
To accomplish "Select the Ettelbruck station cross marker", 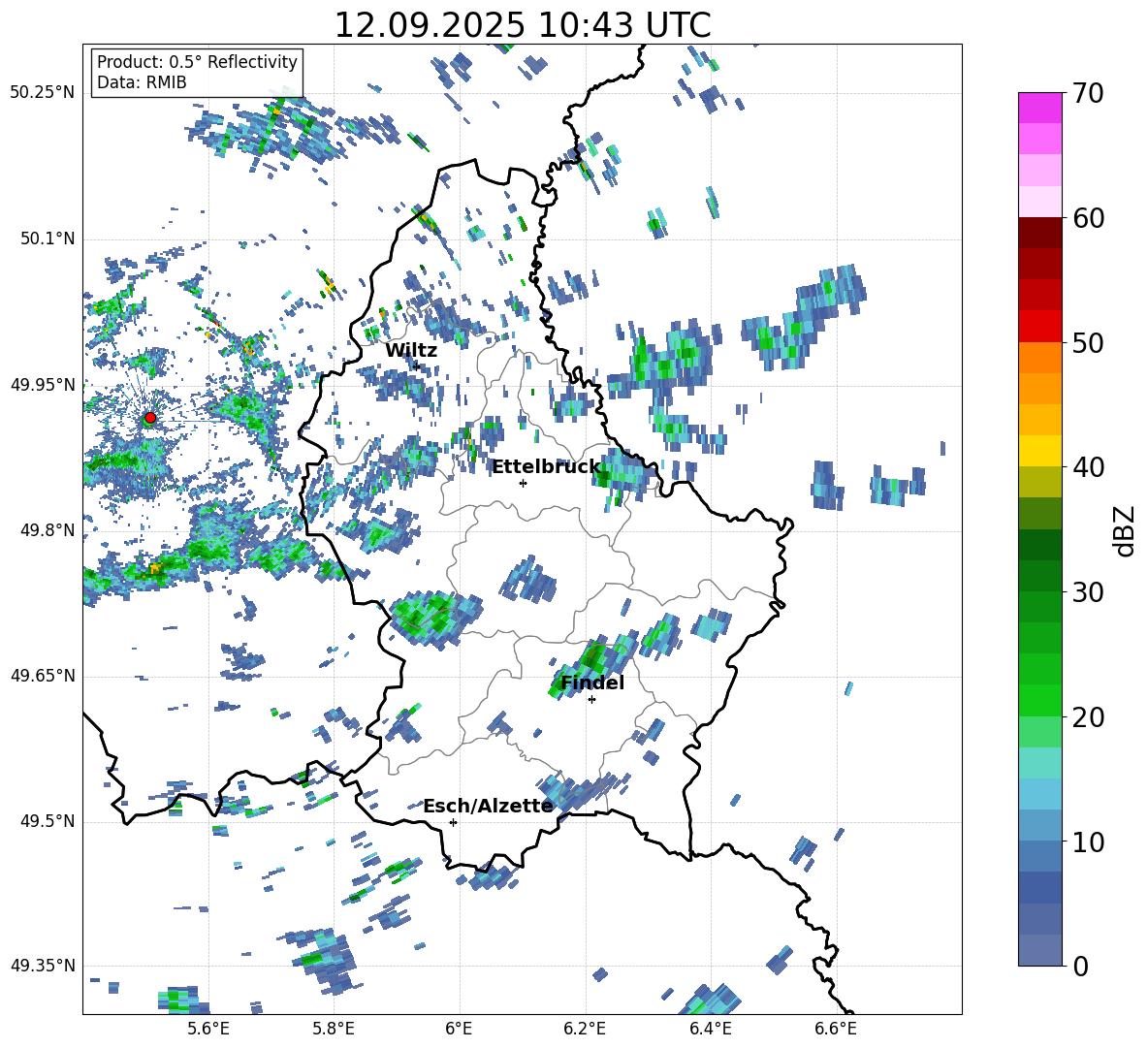I will 523,483.
